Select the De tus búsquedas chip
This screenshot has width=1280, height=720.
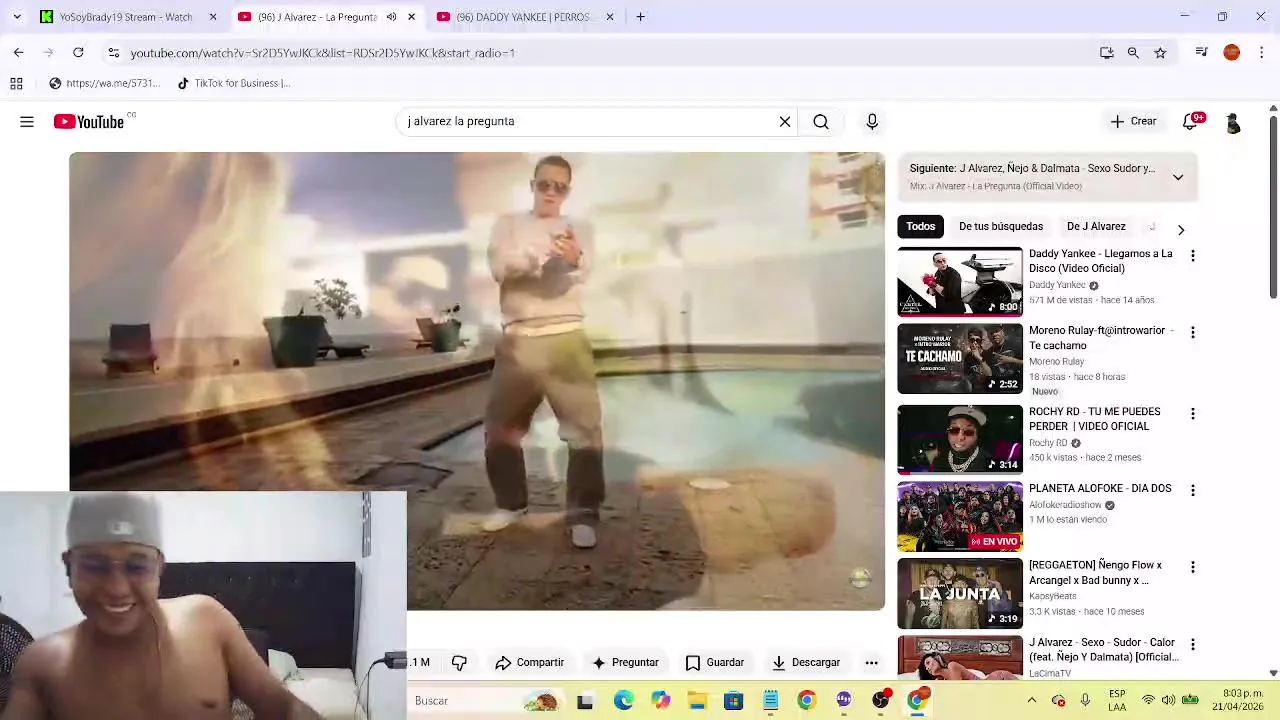1001,226
